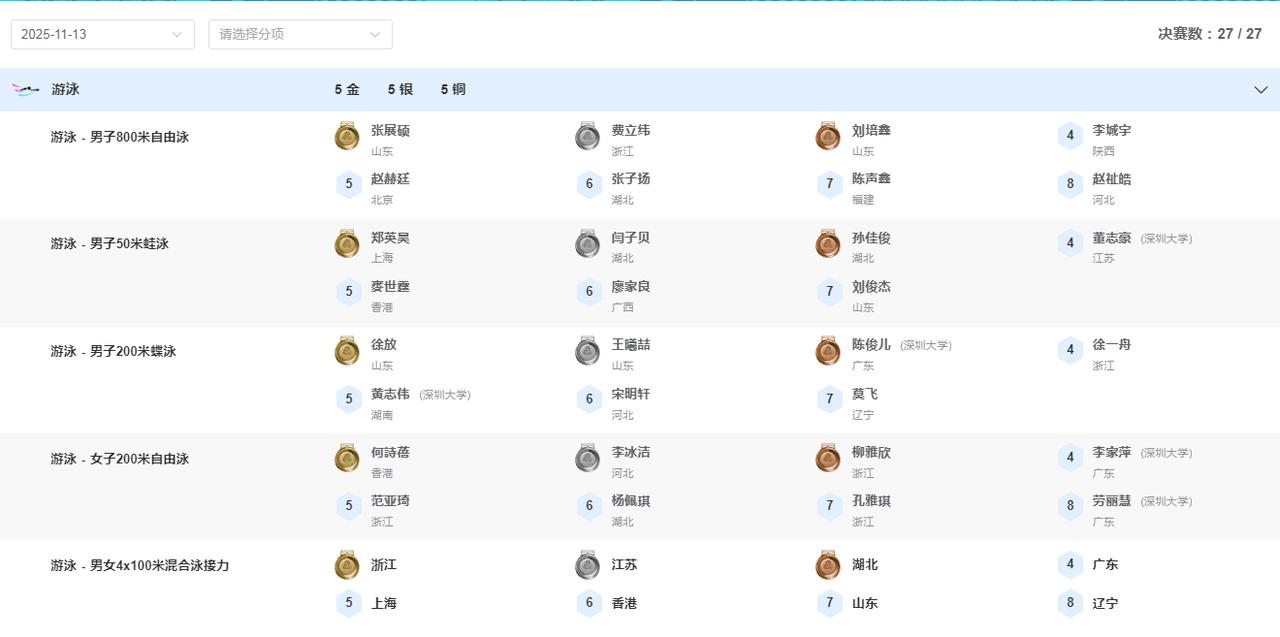Click gold medal icon beside 张展硕
This screenshot has width=1280, height=637.
pos(347,137)
